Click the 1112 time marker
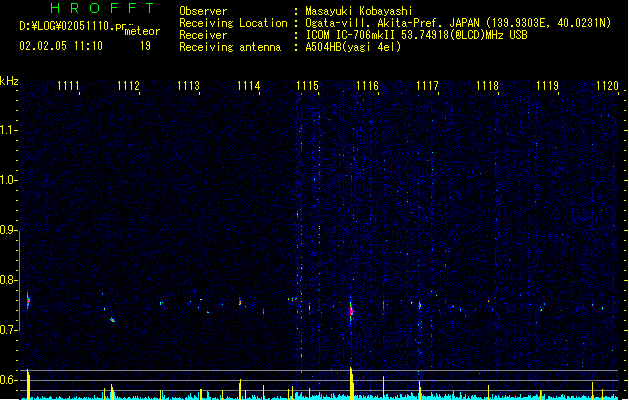This screenshot has height=400, width=629. [128, 86]
